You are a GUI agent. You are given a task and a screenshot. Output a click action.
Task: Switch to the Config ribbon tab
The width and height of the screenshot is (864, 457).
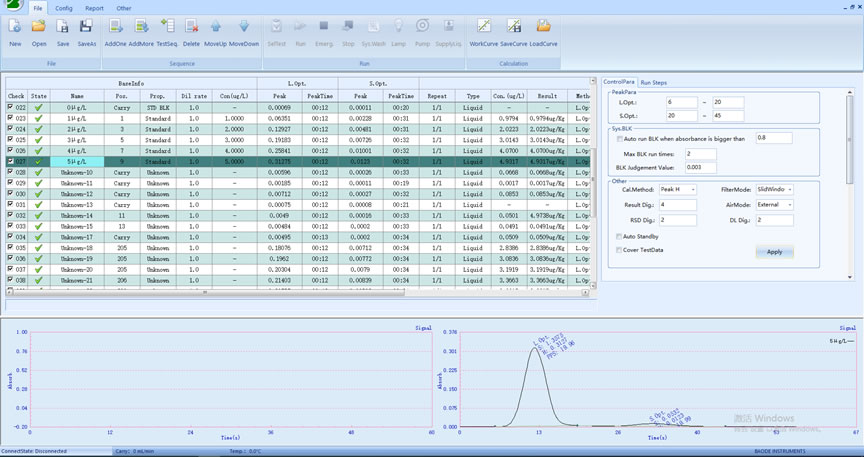pyautogui.click(x=64, y=8)
